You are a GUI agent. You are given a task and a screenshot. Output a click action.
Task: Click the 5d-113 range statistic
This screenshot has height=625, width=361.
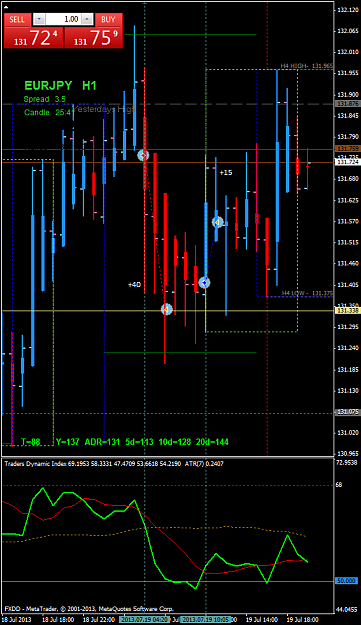pos(139,442)
